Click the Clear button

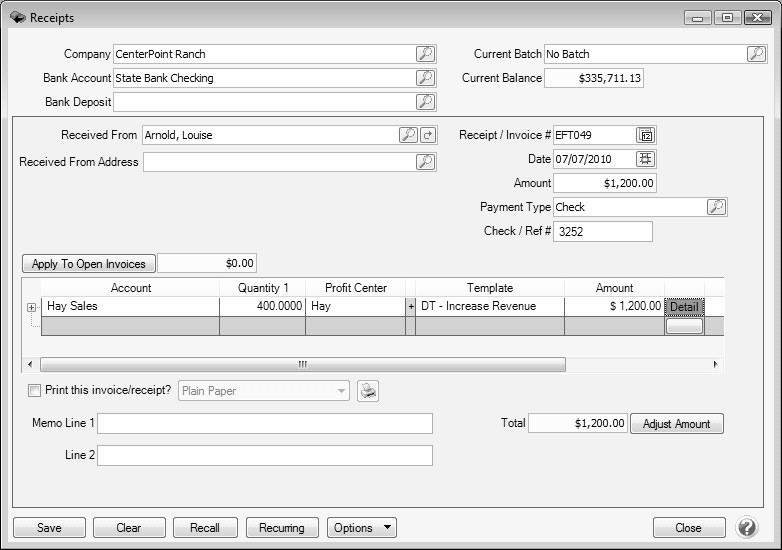coord(129,528)
